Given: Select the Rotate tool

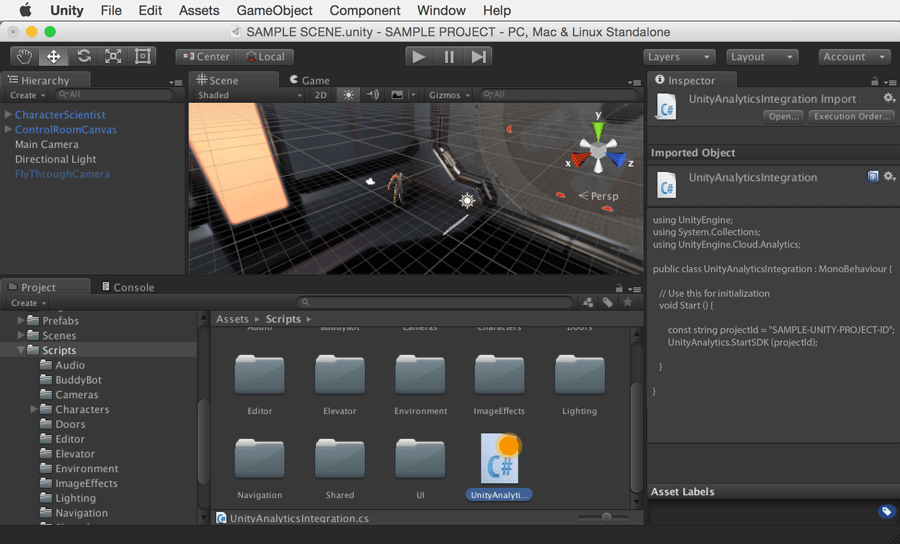Looking at the screenshot, I should point(84,57).
